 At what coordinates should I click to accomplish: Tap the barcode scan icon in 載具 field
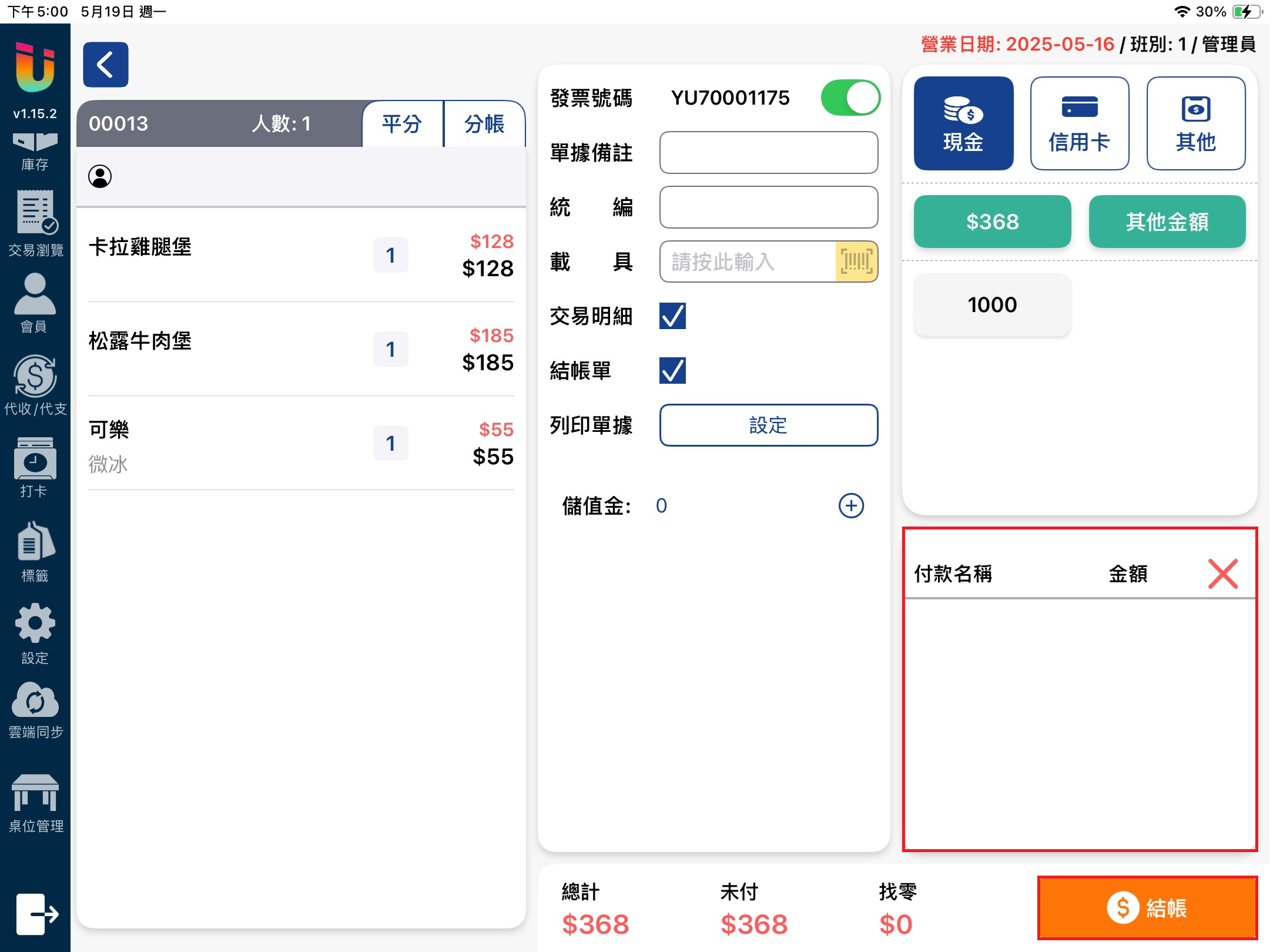[x=856, y=262]
